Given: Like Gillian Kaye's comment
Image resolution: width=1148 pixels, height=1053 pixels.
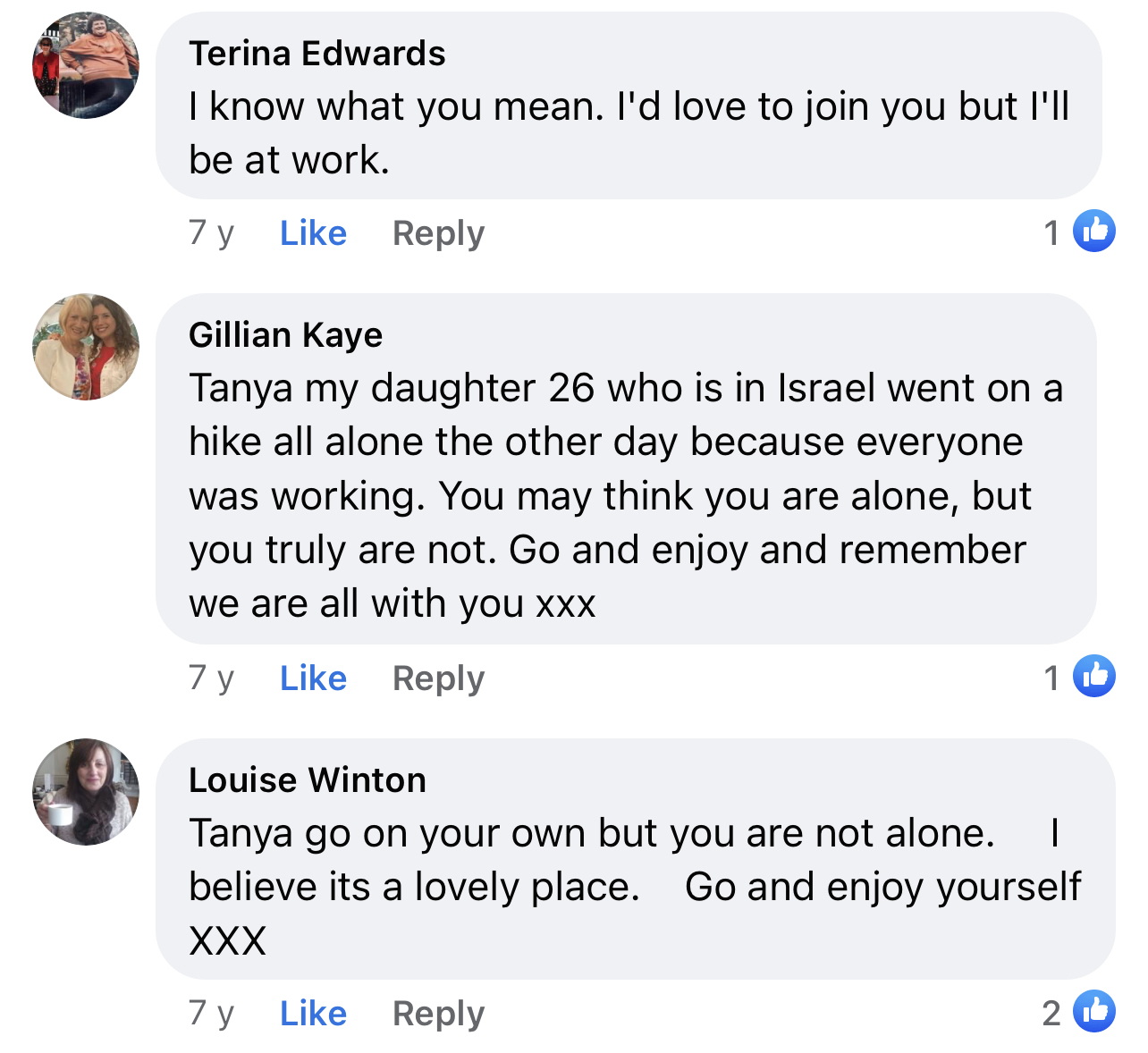Looking at the screenshot, I should [313, 678].
